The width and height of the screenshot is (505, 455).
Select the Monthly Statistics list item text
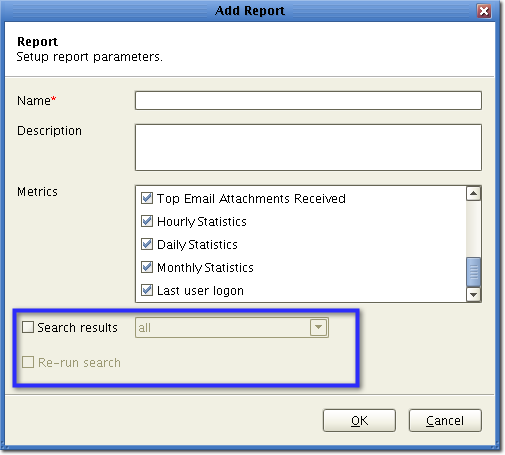[205, 268]
